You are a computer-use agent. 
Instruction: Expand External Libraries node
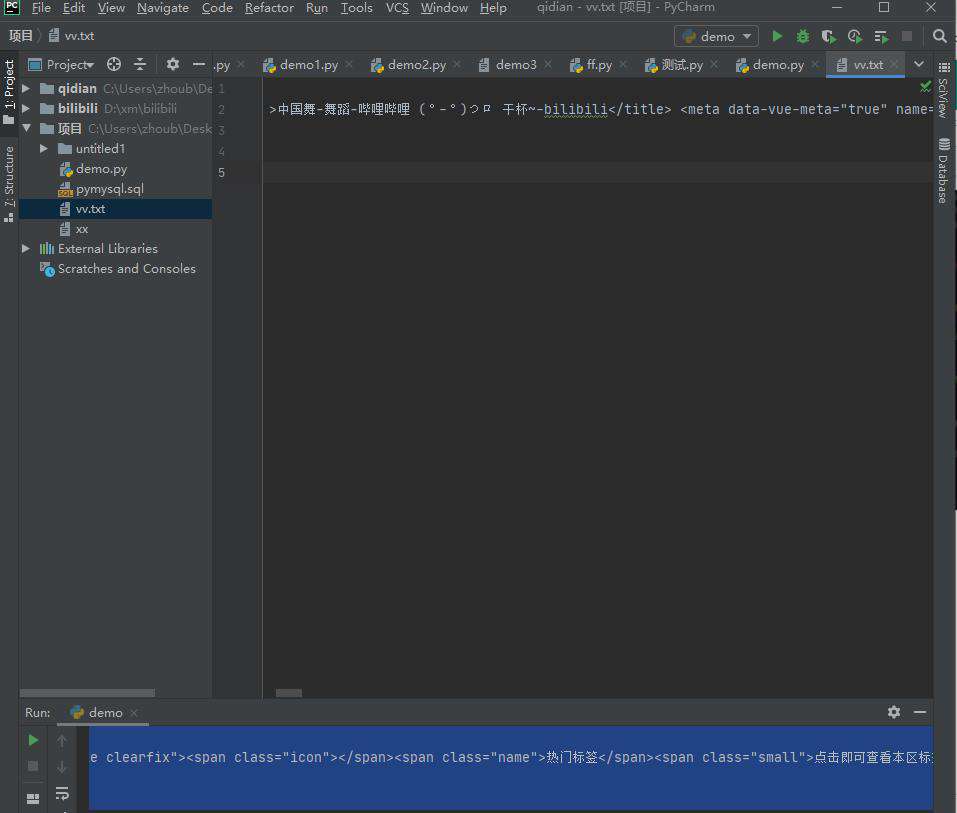pyautogui.click(x=26, y=248)
